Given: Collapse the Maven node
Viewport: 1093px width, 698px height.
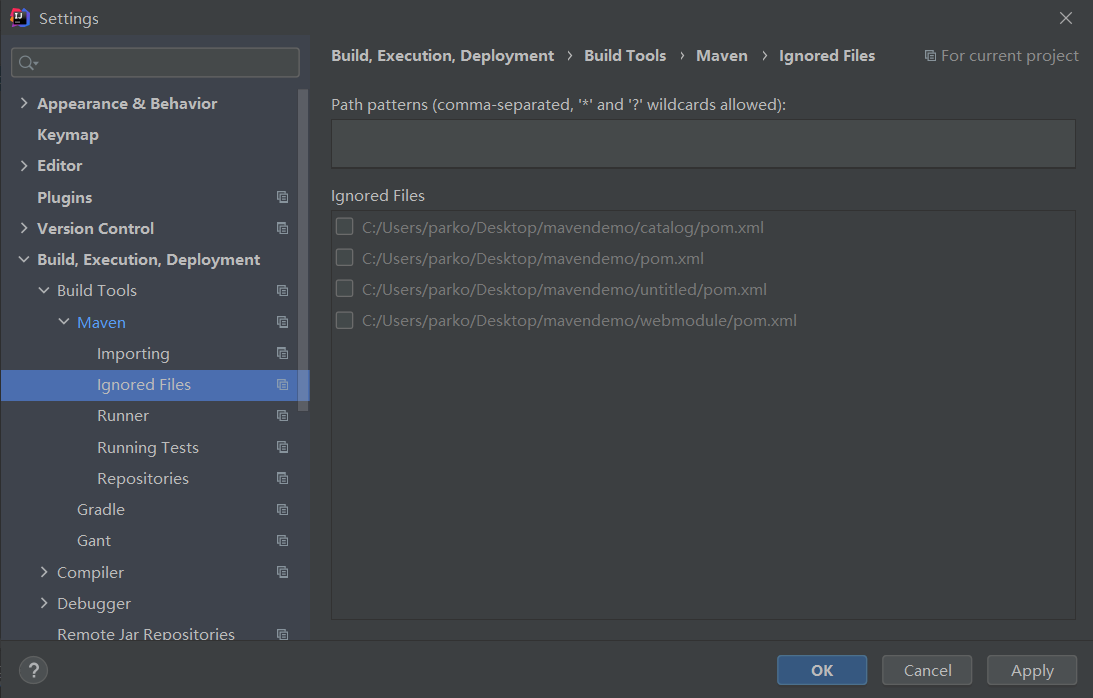Looking at the screenshot, I should tap(64, 321).
